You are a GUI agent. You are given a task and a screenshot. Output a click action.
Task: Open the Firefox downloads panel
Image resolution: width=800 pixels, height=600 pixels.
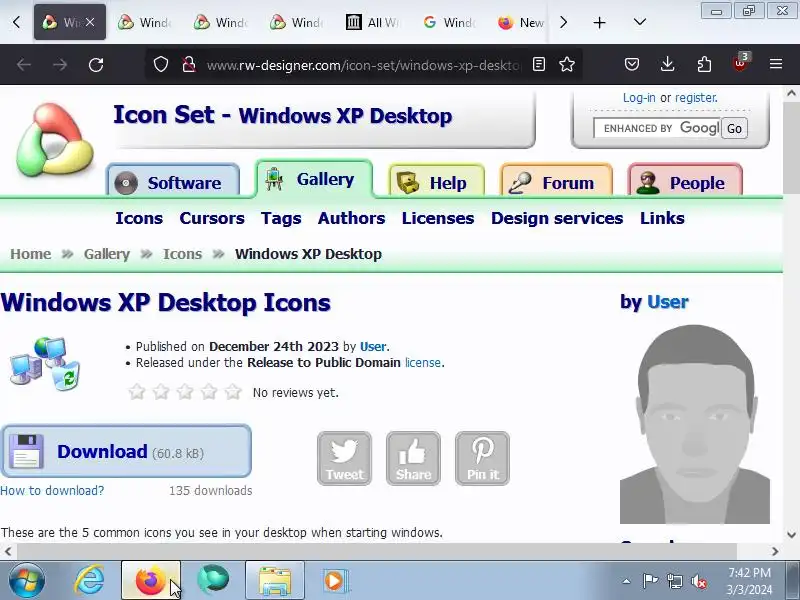click(x=667, y=64)
